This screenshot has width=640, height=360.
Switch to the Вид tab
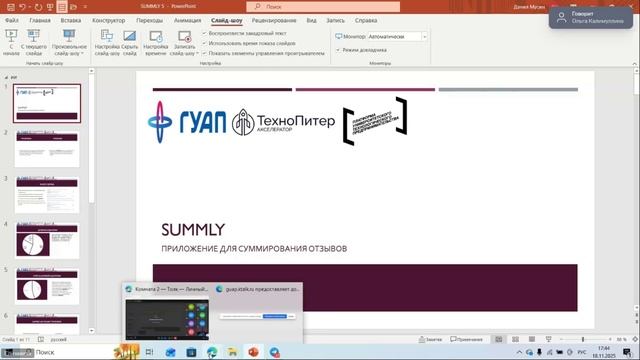coord(311,20)
